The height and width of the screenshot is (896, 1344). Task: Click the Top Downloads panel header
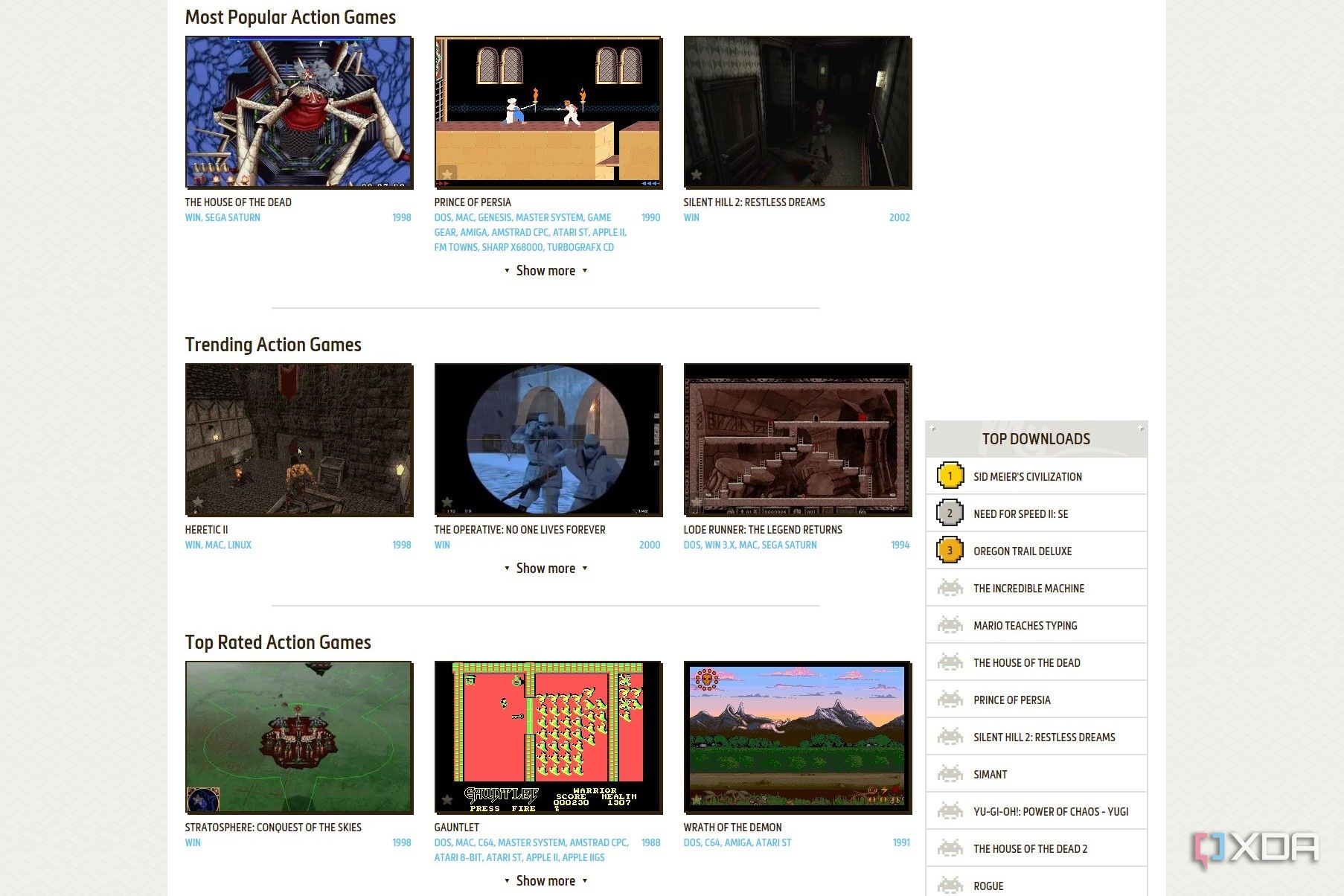tap(1036, 439)
